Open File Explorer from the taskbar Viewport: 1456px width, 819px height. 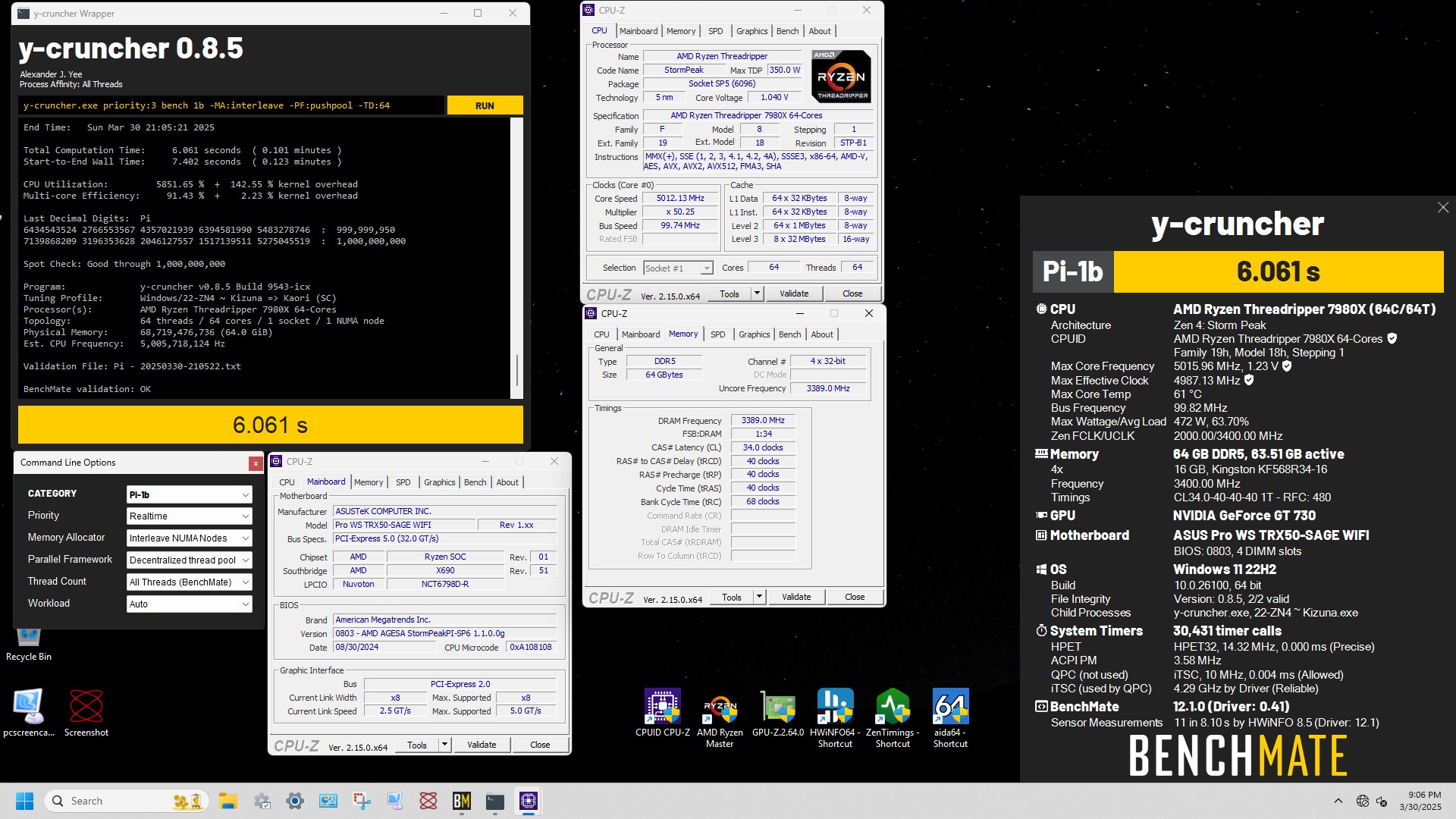tap(227, 801)
